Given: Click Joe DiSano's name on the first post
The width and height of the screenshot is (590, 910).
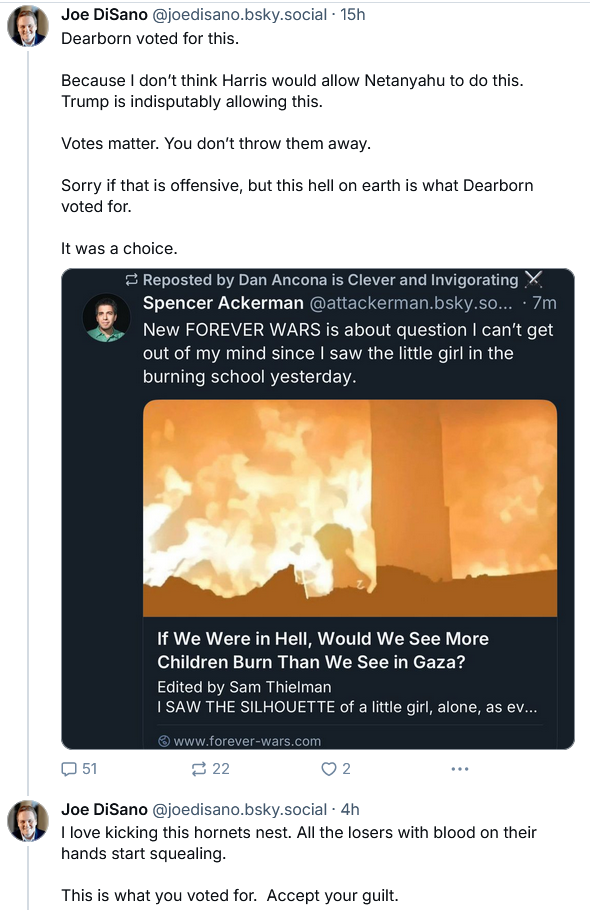Looking at the screenshot, I should [104, 14].
